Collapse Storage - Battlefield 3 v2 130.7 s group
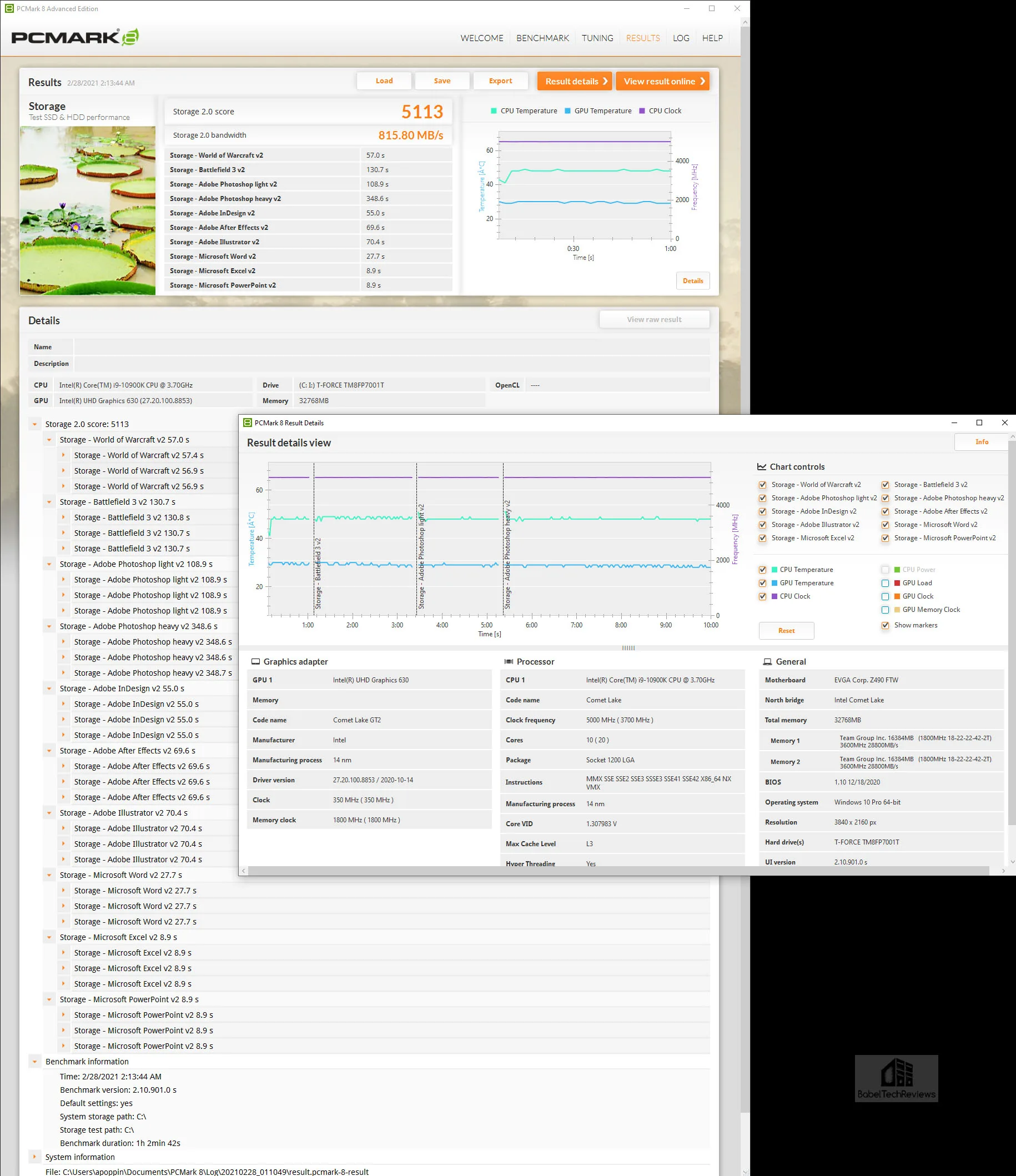 pyautogui.click(x=49, y=502)
